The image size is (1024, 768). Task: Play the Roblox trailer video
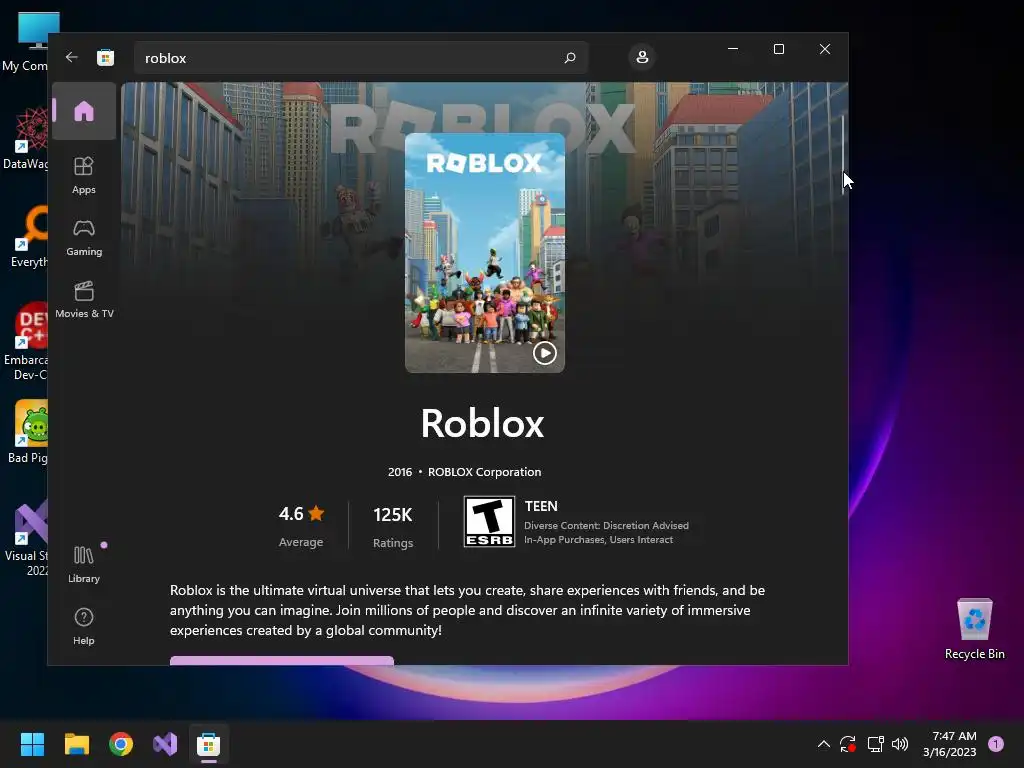tap(545, 353)
